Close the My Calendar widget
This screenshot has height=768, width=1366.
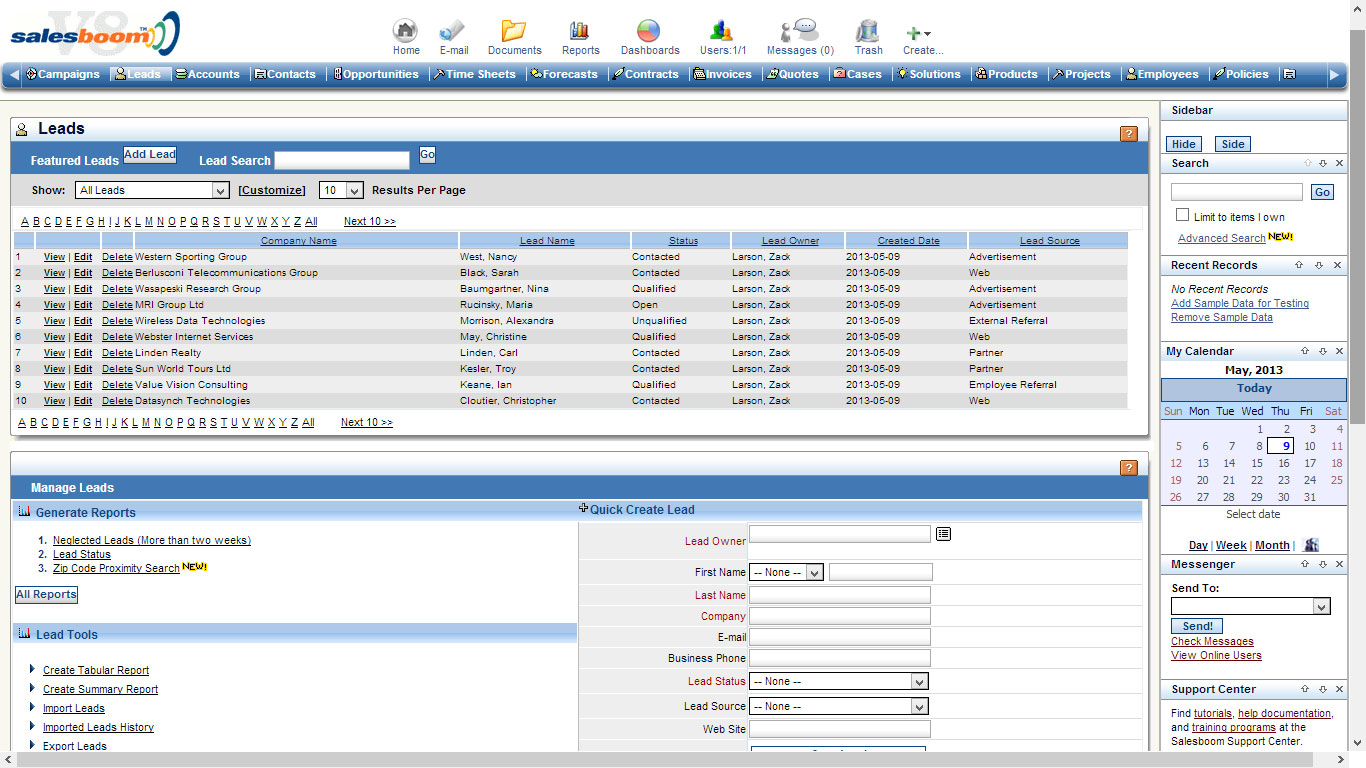pyautogui.click(x=1339, y=351)
